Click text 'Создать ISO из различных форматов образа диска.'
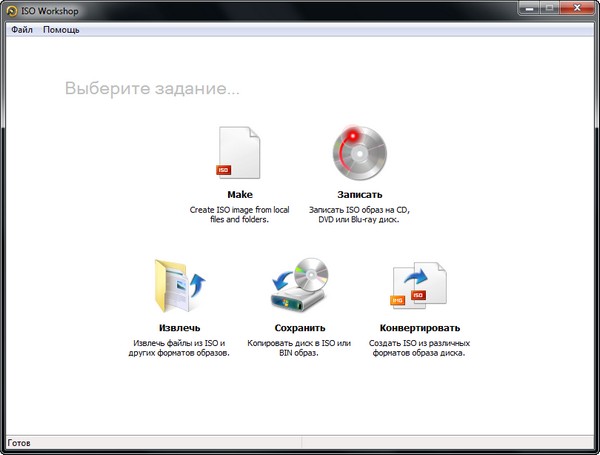600x455 pixels. [419, 348]
